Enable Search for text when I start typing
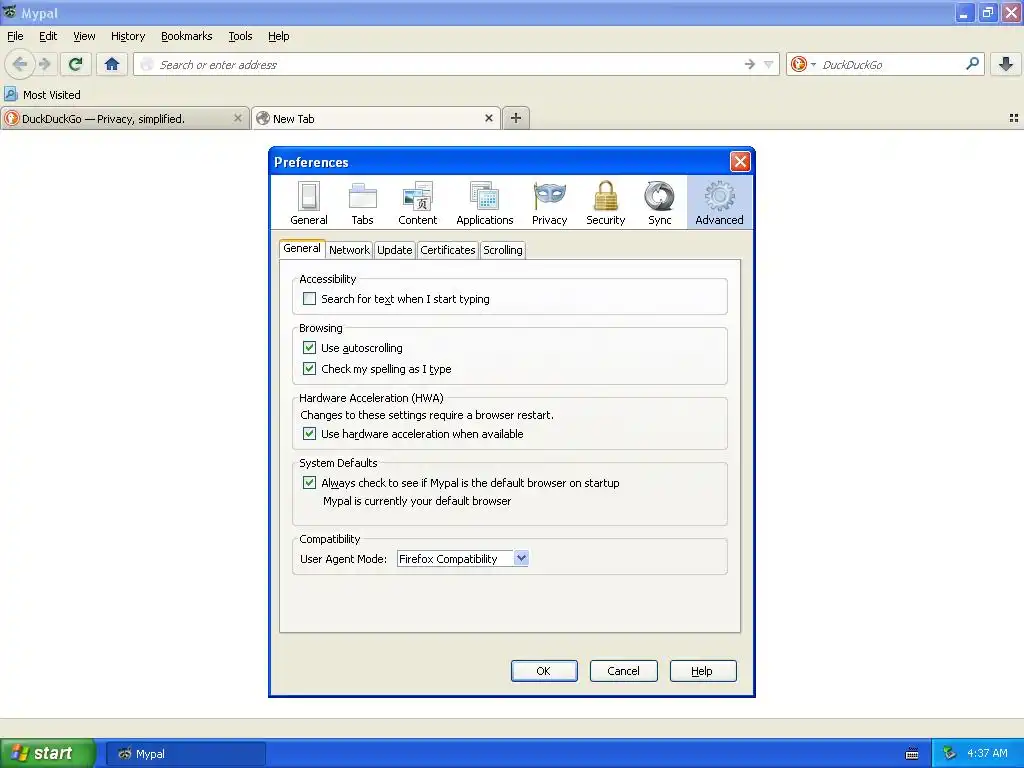Viewport: 1024px width, 768px height. coord(310,298)
